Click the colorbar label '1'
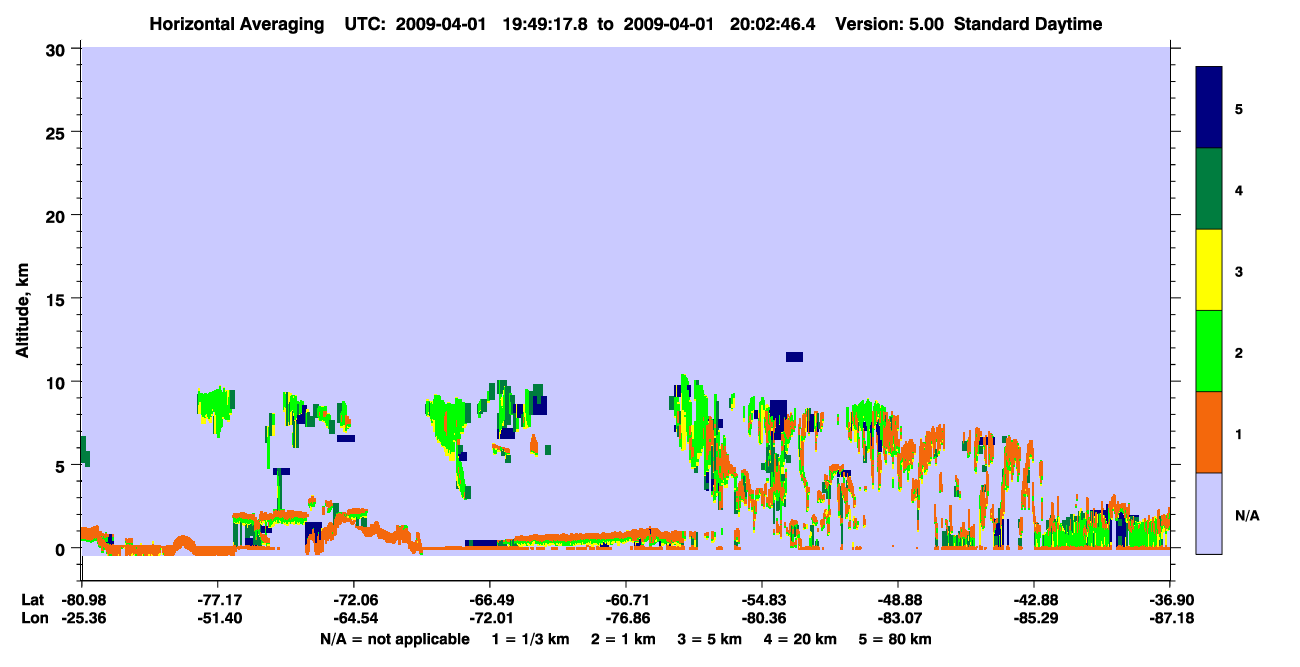Screen dimensions: 1300x667 click(x=1239, y=433)
